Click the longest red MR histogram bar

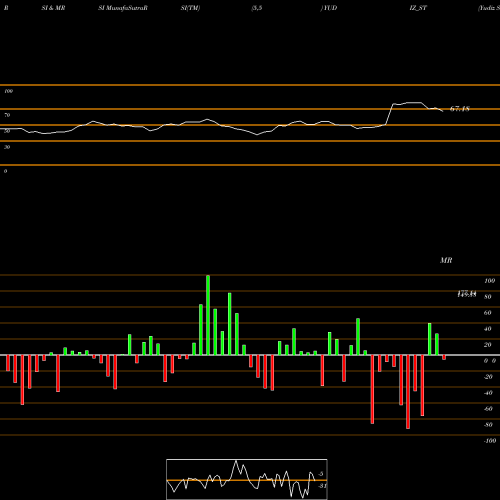click(x=408, y=392)
